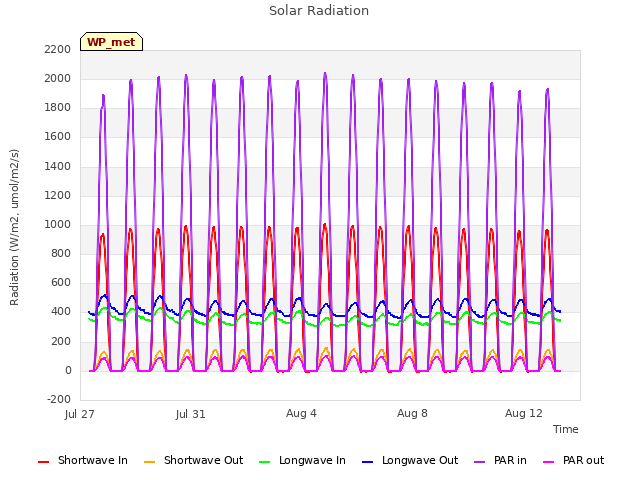This screenshot has width=640, height=480.
Task: Toggle the PAR out legend entry
Action: tap(574, 460)
